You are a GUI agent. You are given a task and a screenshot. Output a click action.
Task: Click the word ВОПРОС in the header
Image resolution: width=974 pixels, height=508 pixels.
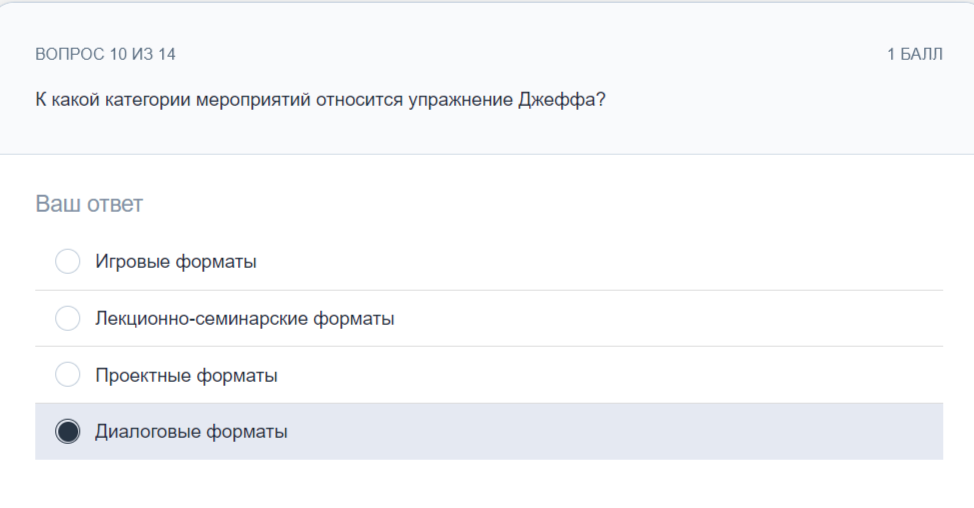70,55
